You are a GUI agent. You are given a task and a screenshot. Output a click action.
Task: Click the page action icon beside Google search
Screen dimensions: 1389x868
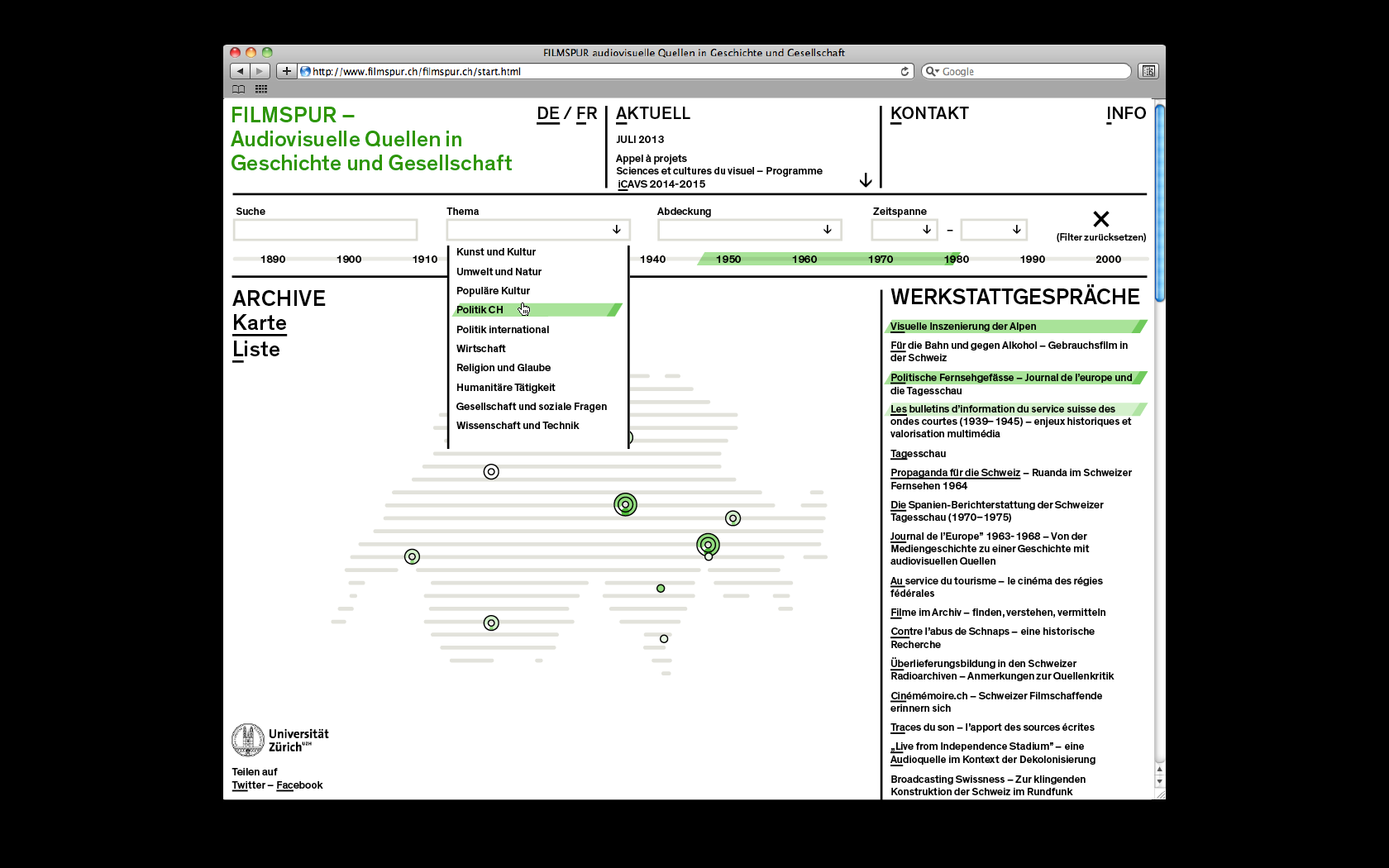click(1148, 71)
